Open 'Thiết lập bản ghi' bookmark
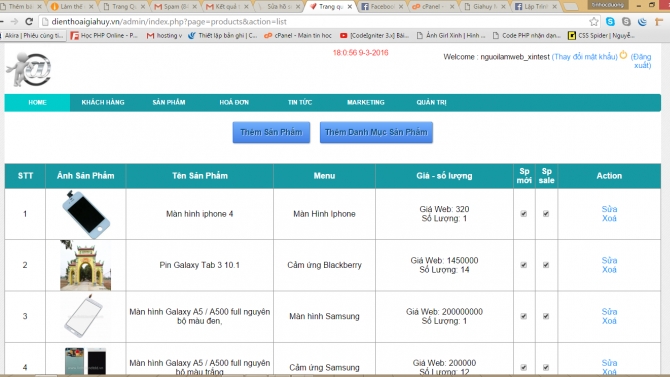Viewport: 670px width, 377px height. (x=223, y=35)
